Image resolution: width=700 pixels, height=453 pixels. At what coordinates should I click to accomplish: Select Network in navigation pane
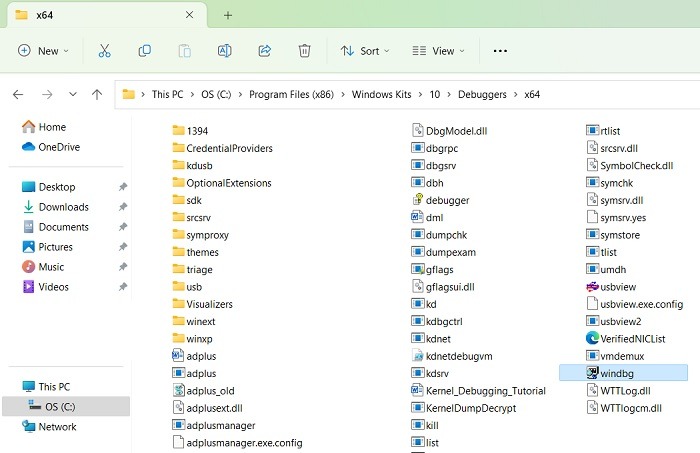(49, 427)
